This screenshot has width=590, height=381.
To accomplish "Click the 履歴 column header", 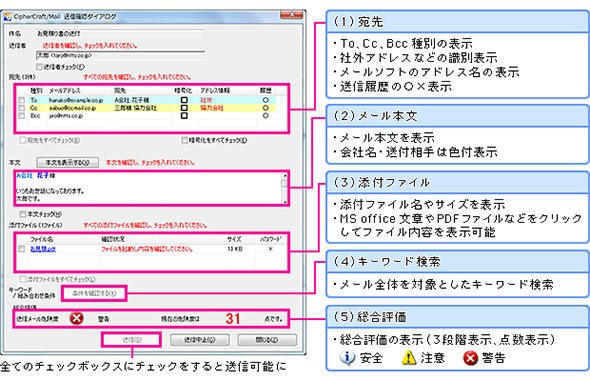I will click(x=266, y=91).
